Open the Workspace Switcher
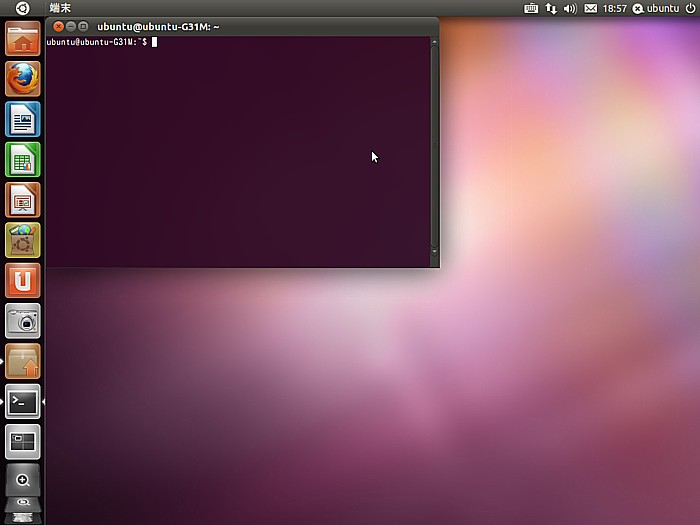700x525 pixels. (23, 442)
